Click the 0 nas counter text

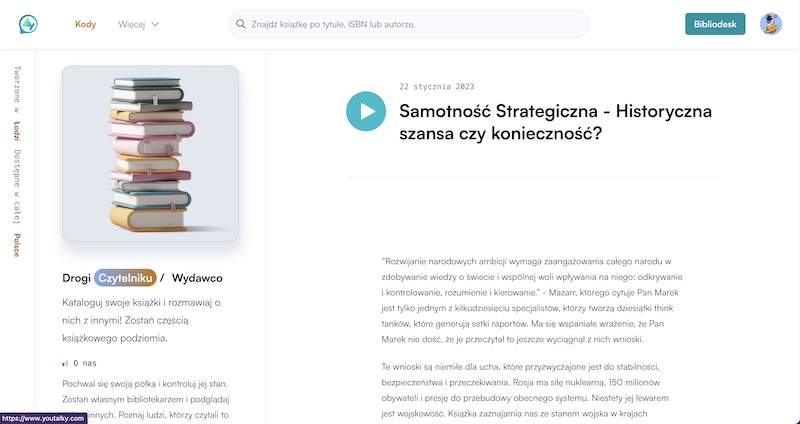coord(85,363)
